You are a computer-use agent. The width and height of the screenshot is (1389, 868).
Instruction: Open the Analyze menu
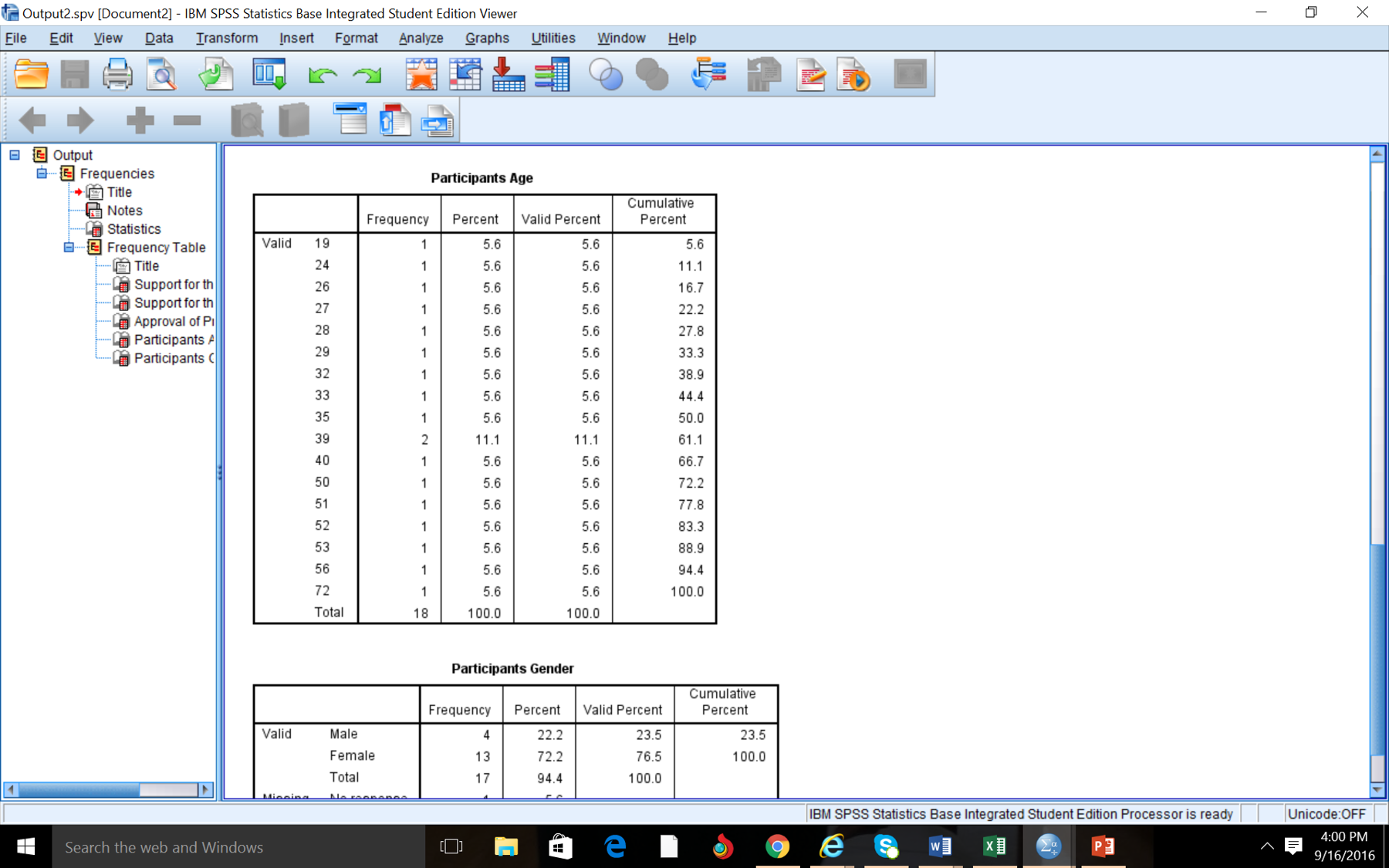pos(421,38)
